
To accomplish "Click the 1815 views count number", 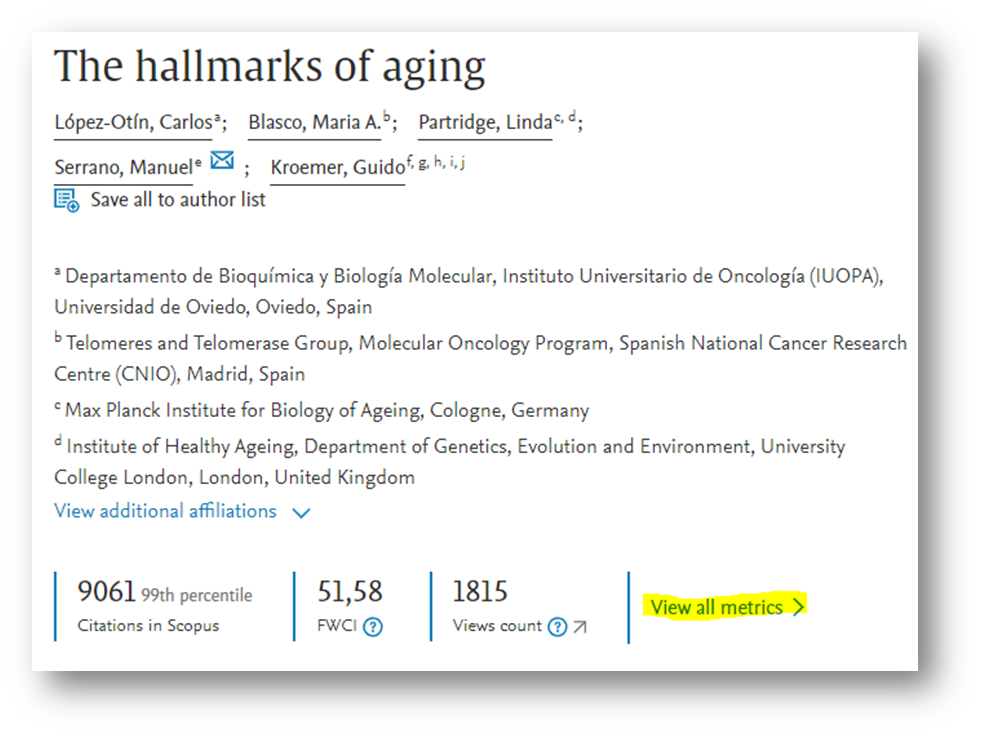I will point(480,592).
